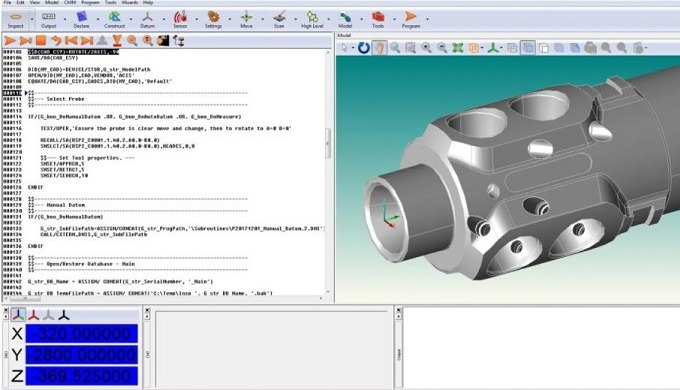
Task: Open the File menu
Action: [7, 3]
